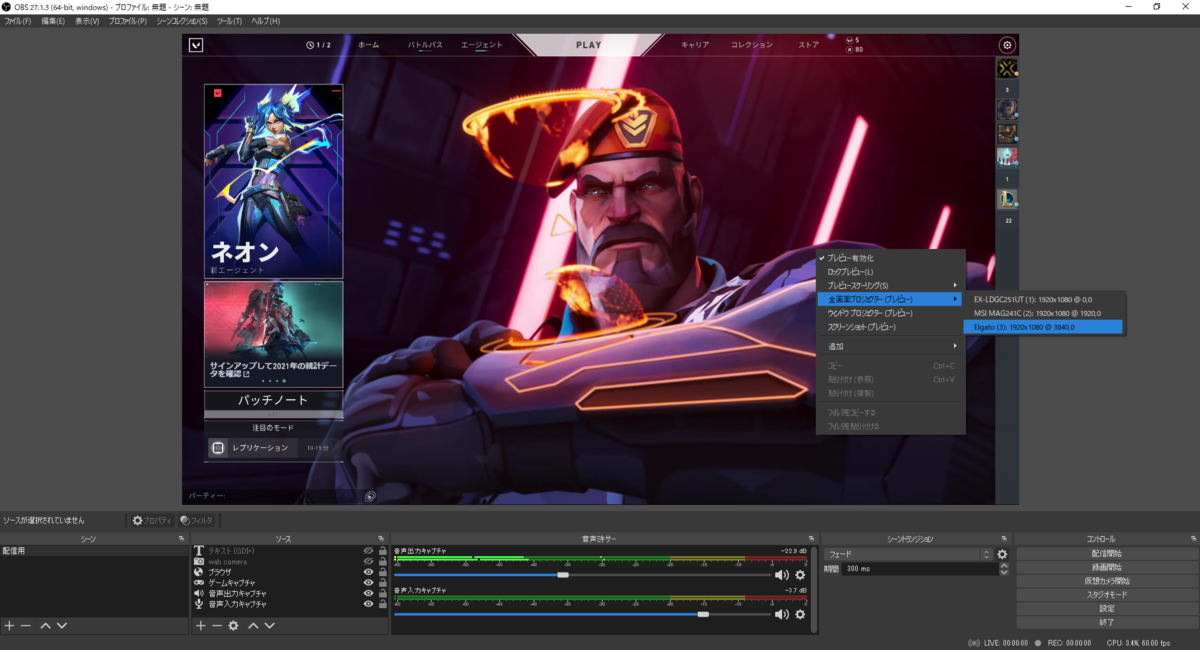Toggle lock for ゲームキャプチャ source
This screenshot has height=650, width=1200.
(x=382, y=583)
